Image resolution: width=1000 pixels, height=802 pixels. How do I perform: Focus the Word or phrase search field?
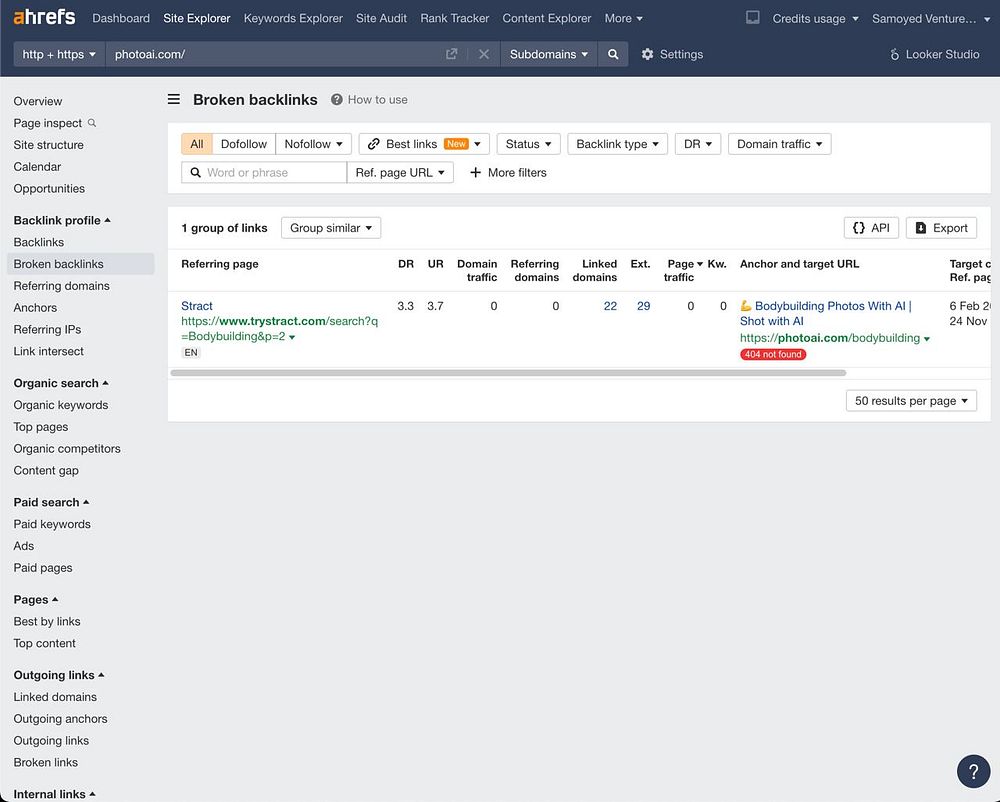(264, 172)
